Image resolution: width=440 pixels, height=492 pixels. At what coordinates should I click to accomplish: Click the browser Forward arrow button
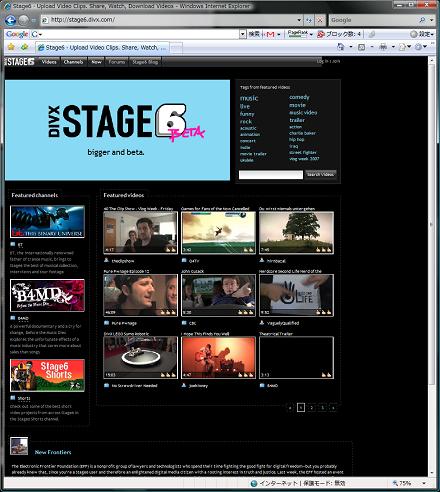(23, 20)
